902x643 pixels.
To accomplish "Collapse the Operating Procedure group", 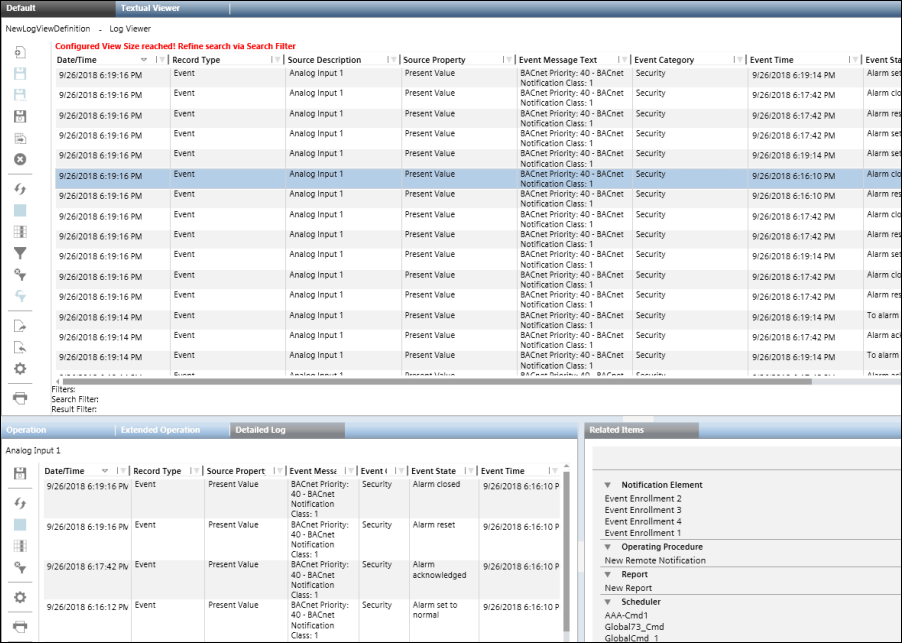I will point(607,547).
